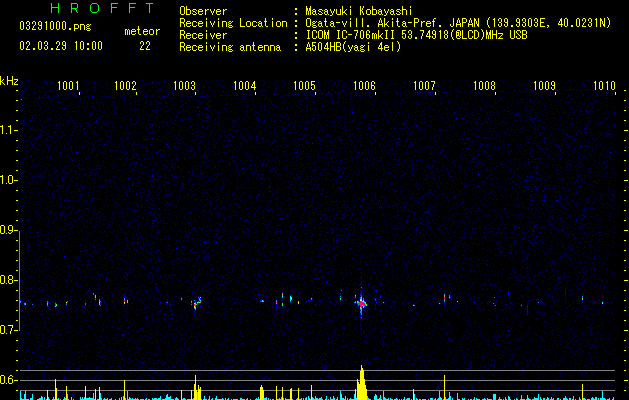Image resolution: width=629 pixels, height=400 pixels.
Task: Click the 1008 time axis label
Action: (x=484, y=85)
